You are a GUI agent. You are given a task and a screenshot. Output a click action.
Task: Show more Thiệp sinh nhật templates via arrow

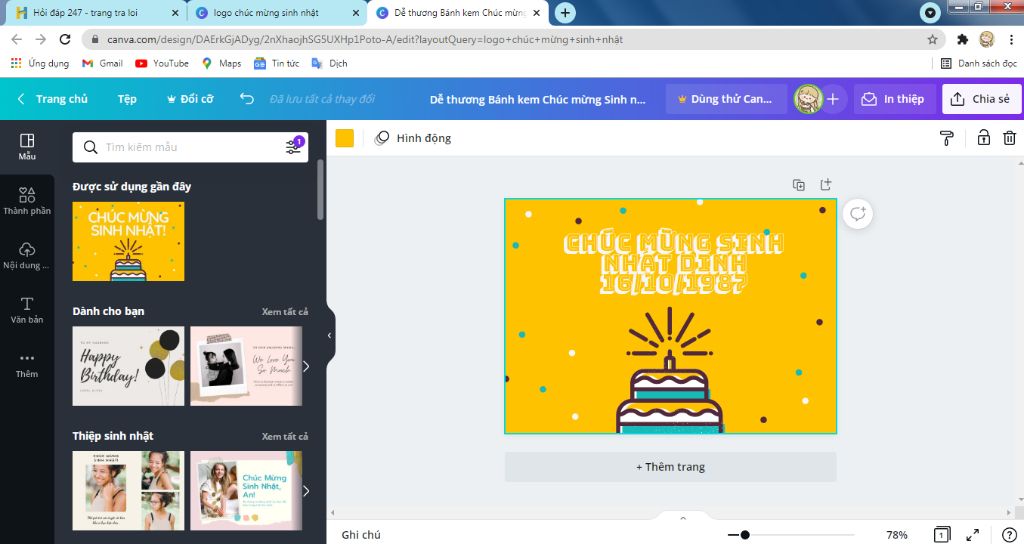[306, 490]
